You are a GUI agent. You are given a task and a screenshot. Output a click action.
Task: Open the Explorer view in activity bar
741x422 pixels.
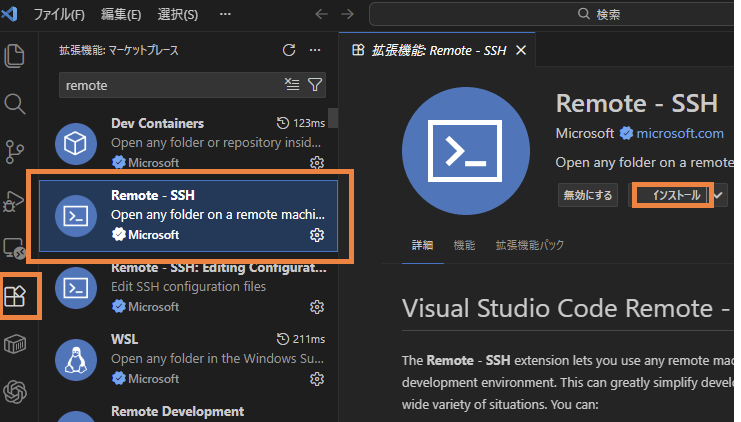pos(14,56)
